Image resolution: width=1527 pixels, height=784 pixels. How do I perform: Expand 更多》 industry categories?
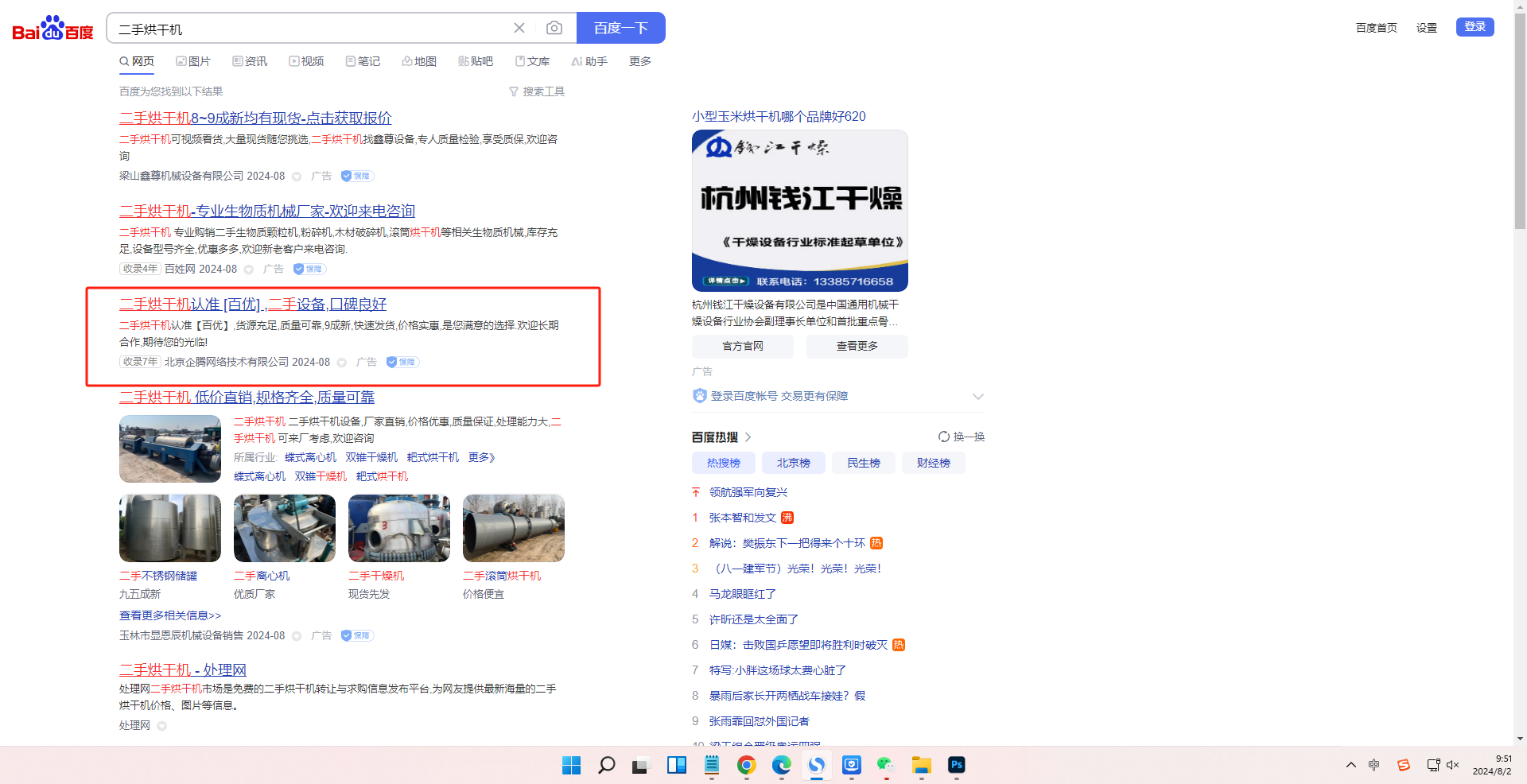(481, 457)
